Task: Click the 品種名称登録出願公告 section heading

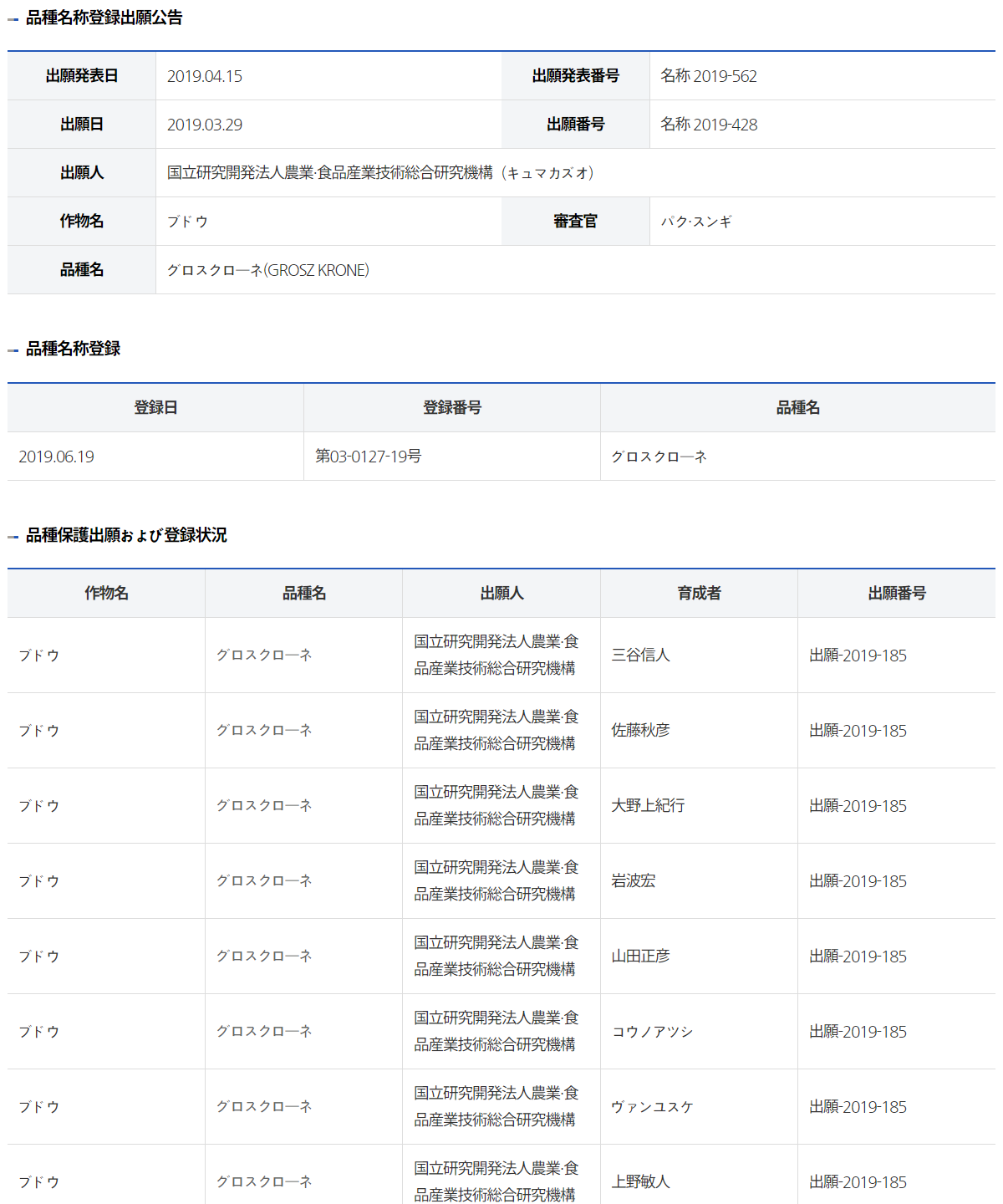Action: click(104, 18)
